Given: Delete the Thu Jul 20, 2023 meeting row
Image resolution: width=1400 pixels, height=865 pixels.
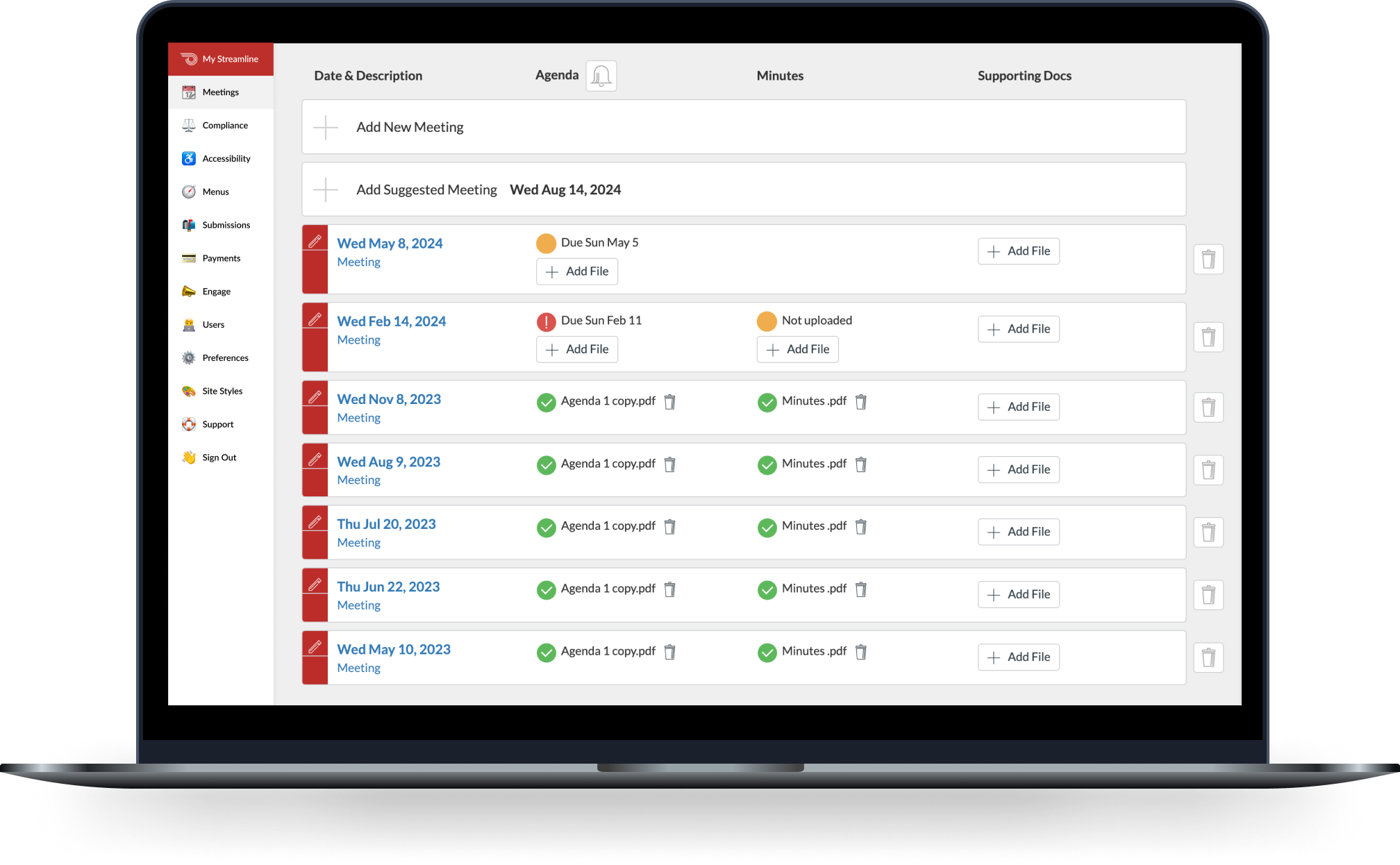Looking at the screenshot, I should [x=1208, y=532].
